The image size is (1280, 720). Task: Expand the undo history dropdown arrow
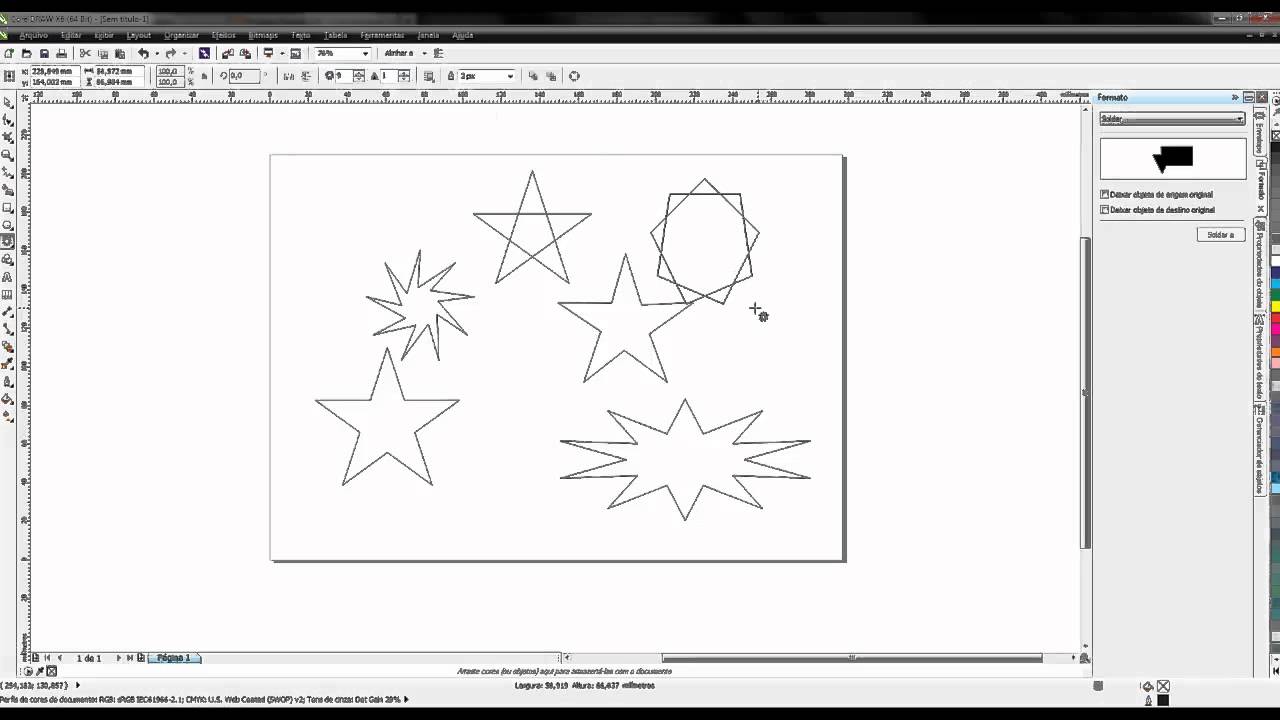(x=156, y=53)
